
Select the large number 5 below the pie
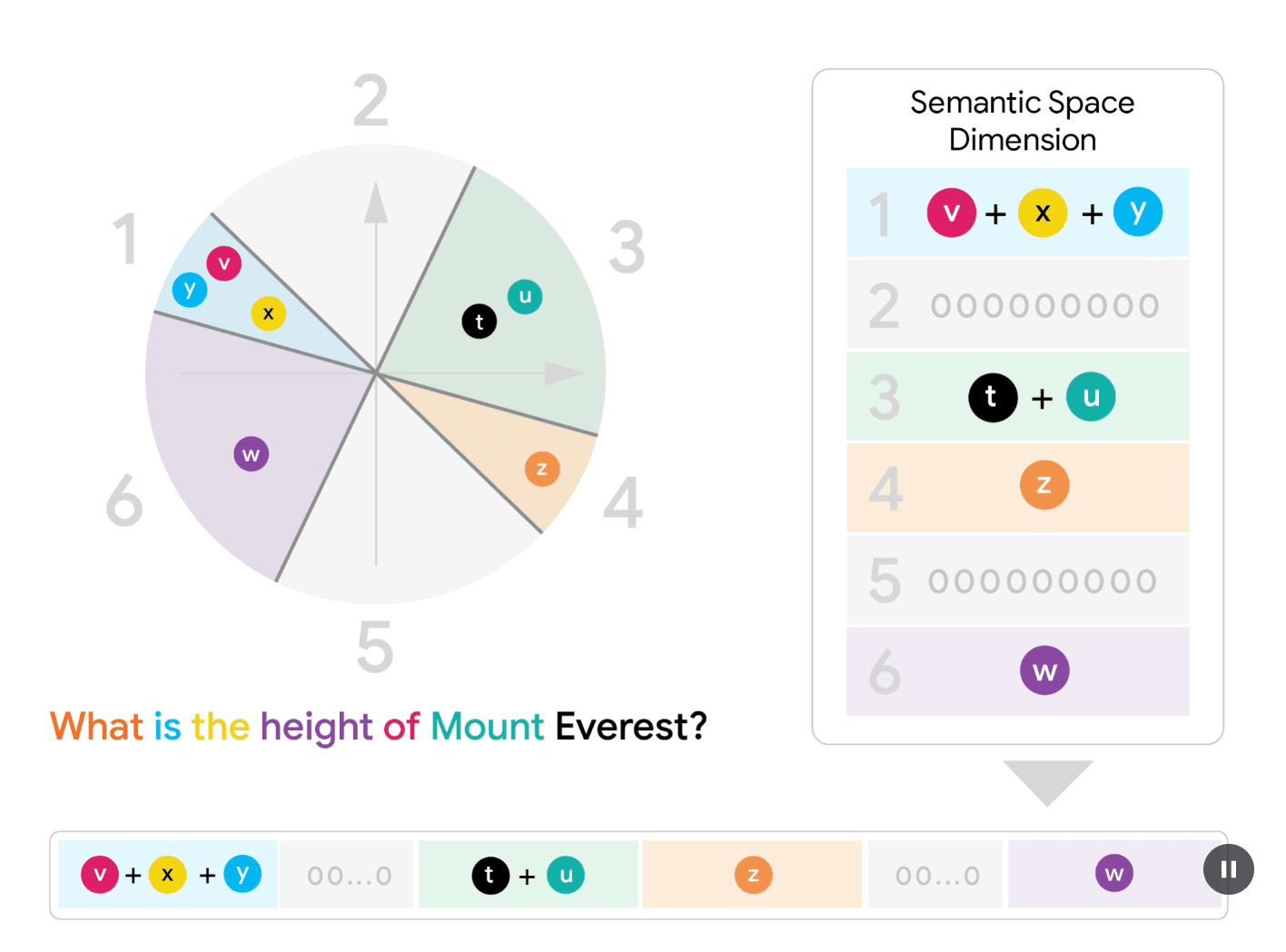pyautogui.click(x=375, y=647)
